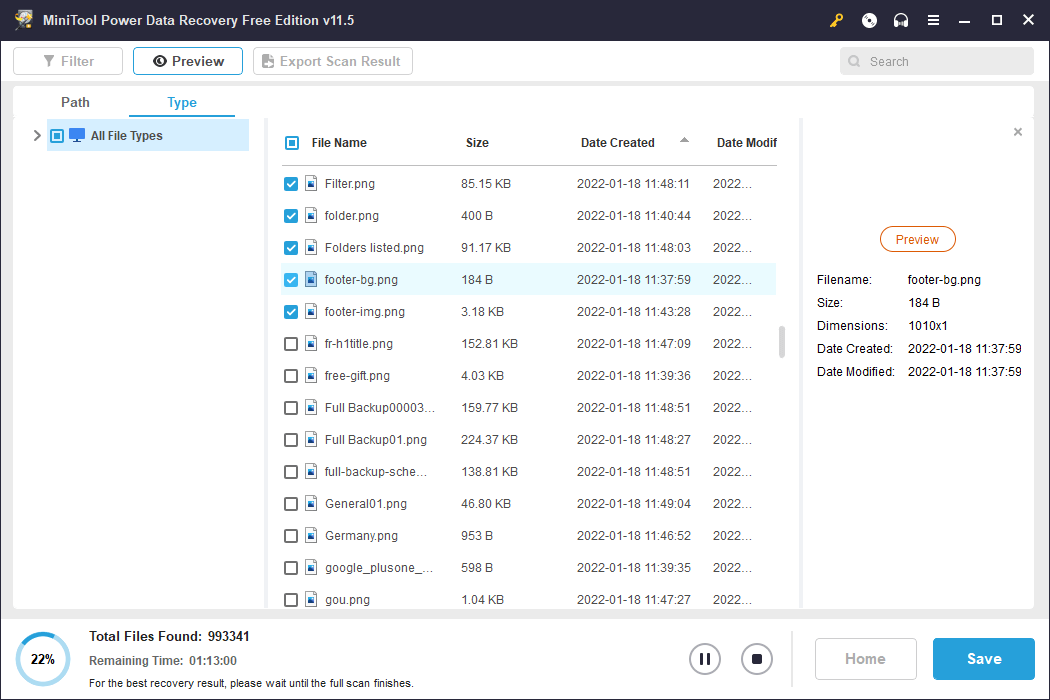
Task: Open the bootable media disc icon
Action: pyautogui.click(x=869, y=20)
